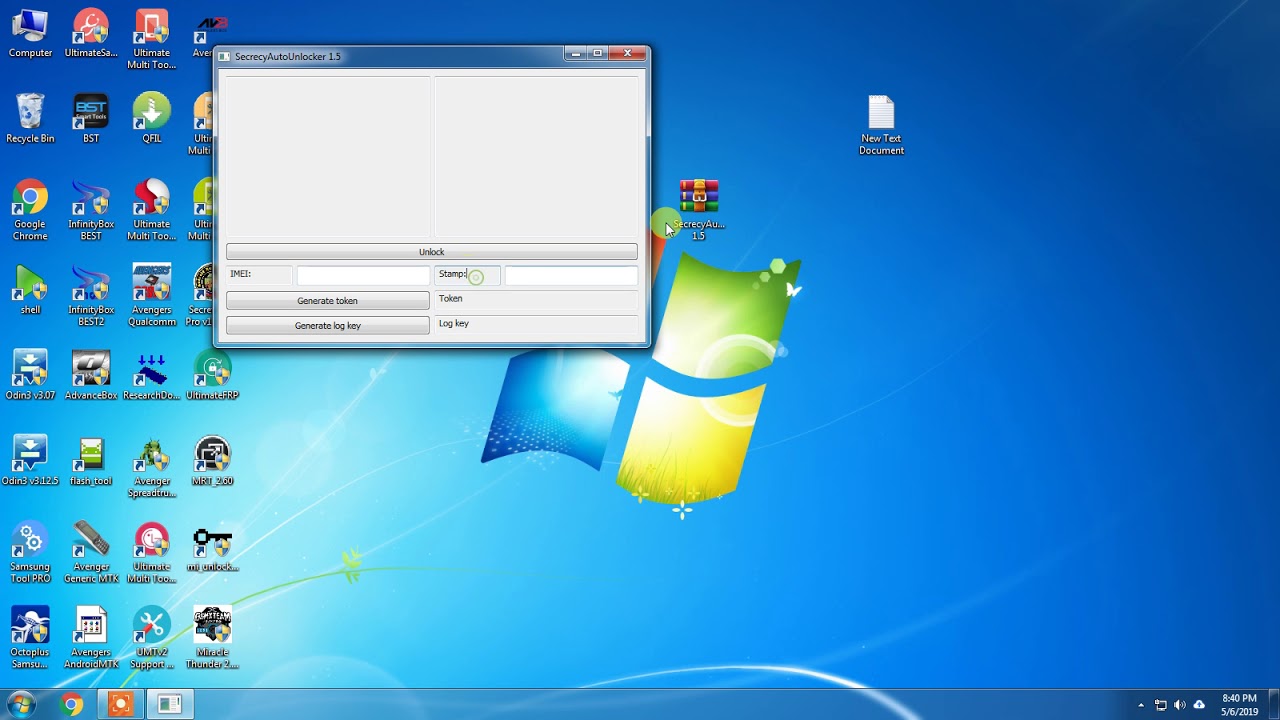Screen dimensions: 1280x720
Task: Click the Generate log key button
Action: click(327, 325)
